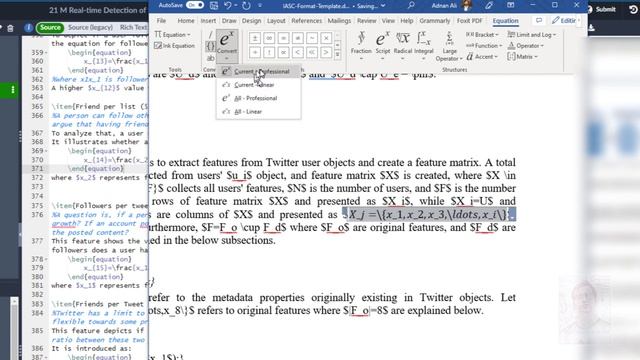
Task: Open the Comments icon in ribbon
Action: click(x=539, y=20)
